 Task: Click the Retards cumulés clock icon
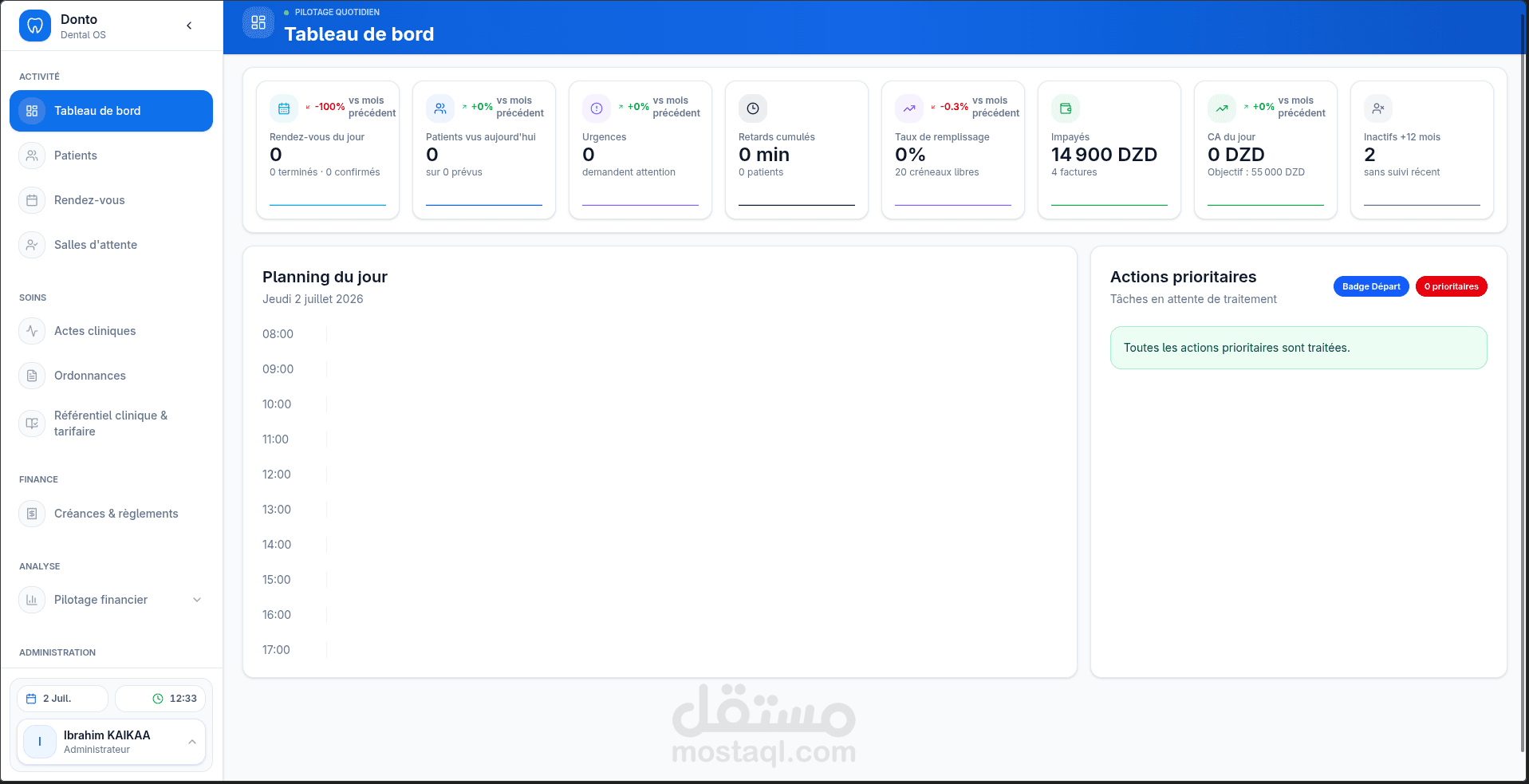coord(753,108)
